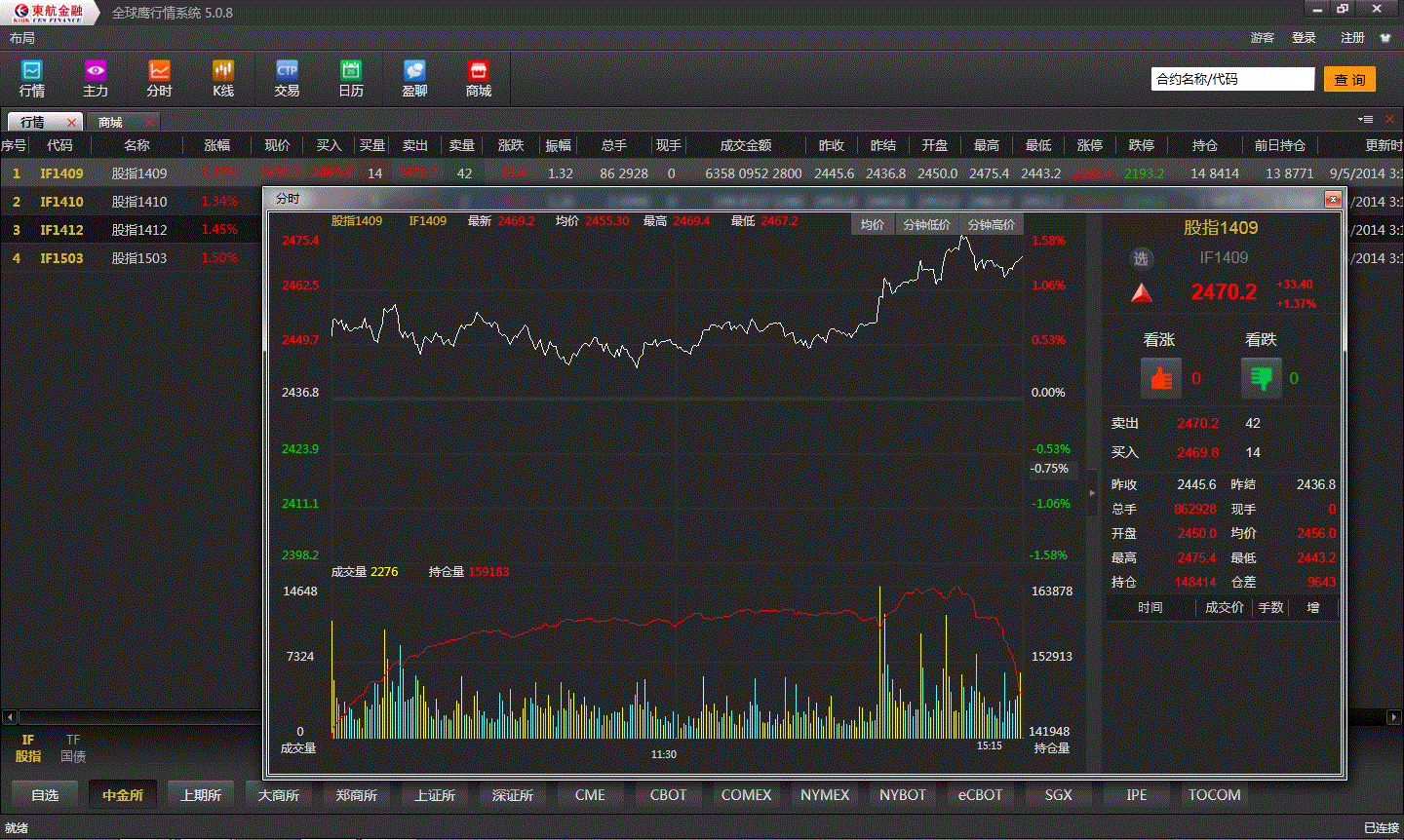Open the 日历 calendar icon
The width and height of the screenshot is (1404, 840).
pos(351,78)
